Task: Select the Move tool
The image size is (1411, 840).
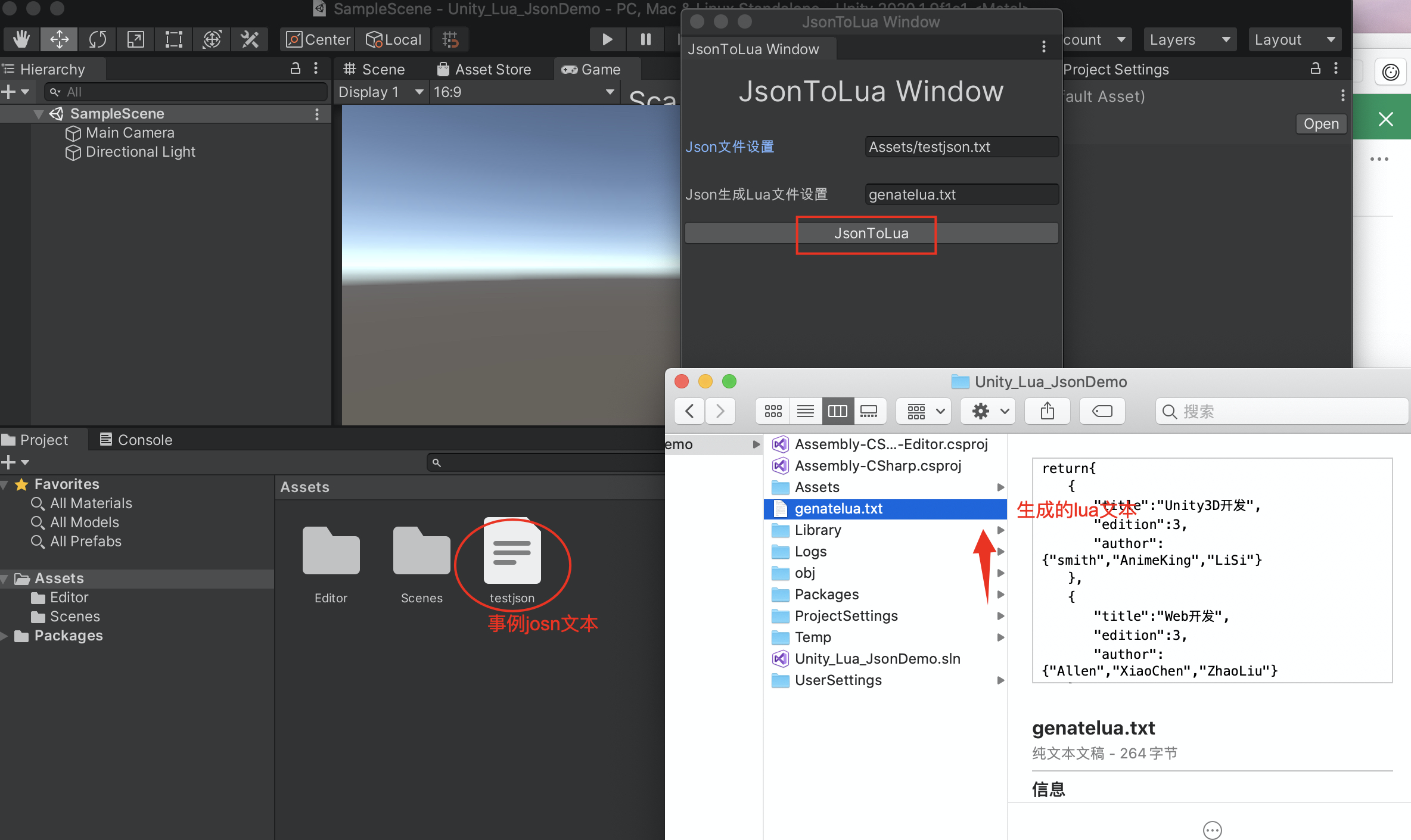Action: click(59, 39)
